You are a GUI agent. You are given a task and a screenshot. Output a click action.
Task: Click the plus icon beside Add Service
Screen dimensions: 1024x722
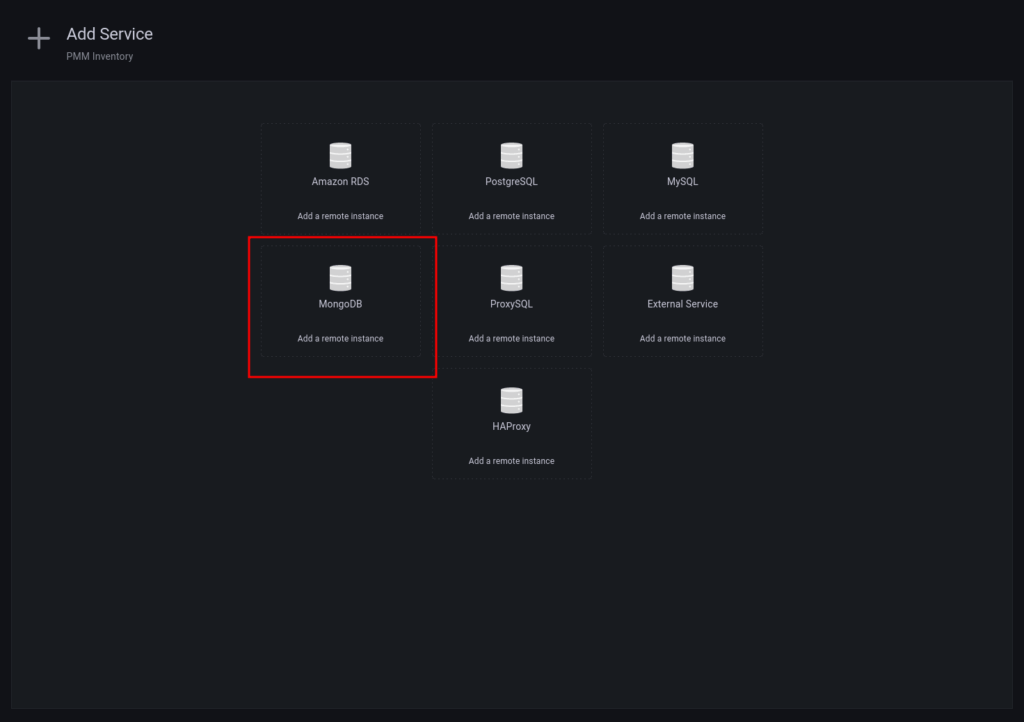pyautogui.click(x=38, y=38)
